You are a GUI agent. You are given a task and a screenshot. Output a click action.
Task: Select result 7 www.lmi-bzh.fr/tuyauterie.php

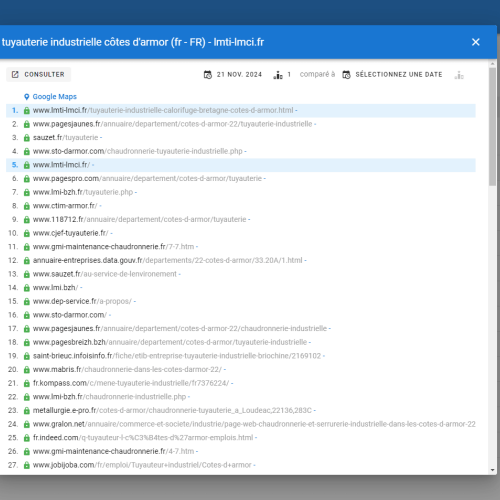point(83,192)
